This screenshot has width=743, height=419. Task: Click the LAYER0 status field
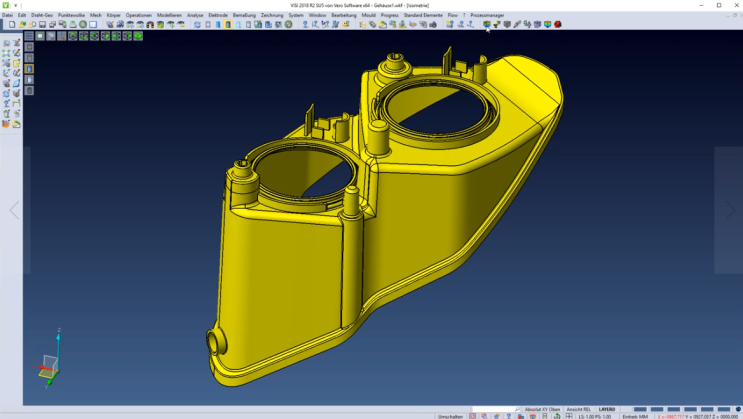(607, 409)
